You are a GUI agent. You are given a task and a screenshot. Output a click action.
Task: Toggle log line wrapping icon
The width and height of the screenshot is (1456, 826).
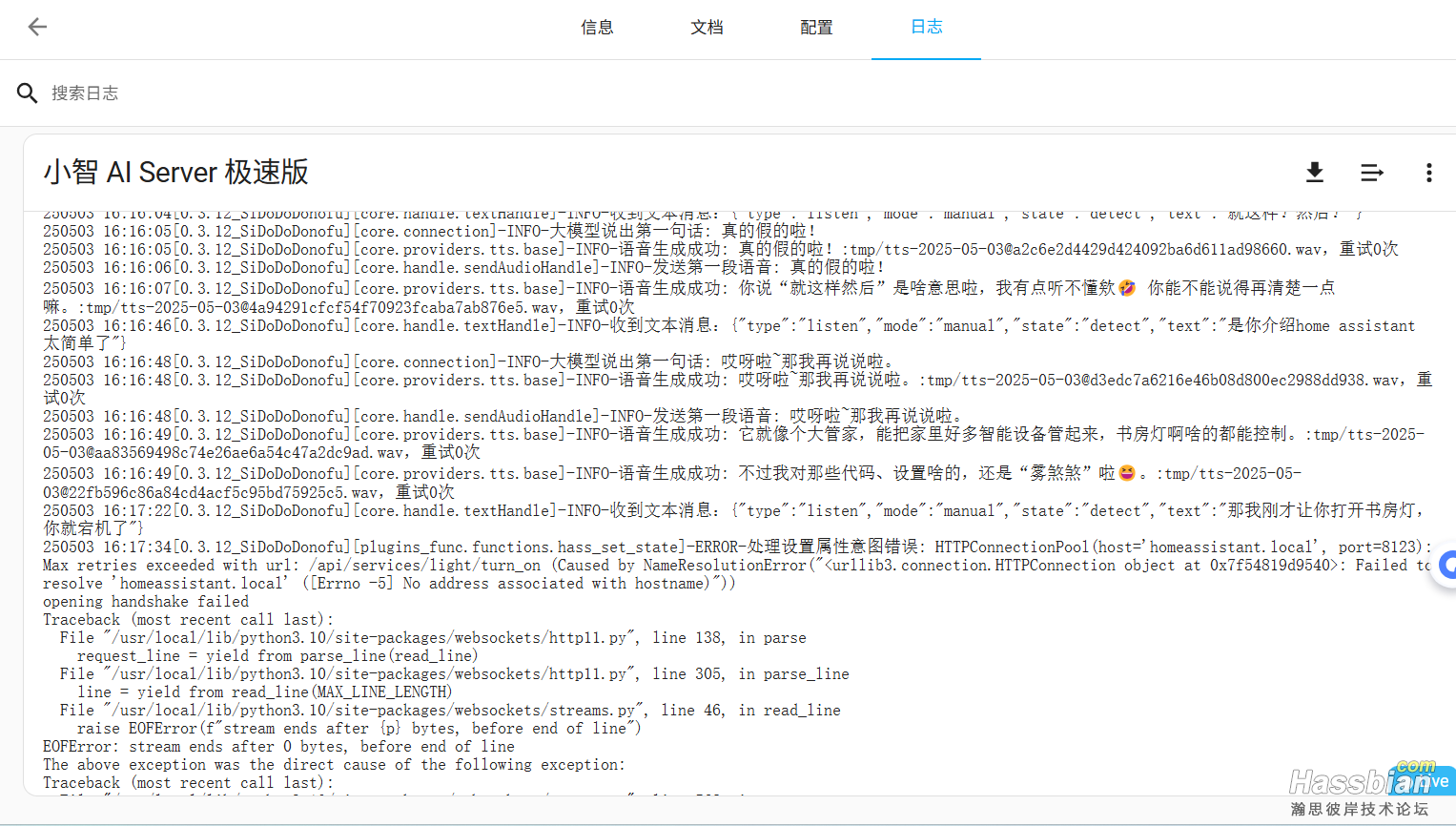(1371, 173)
